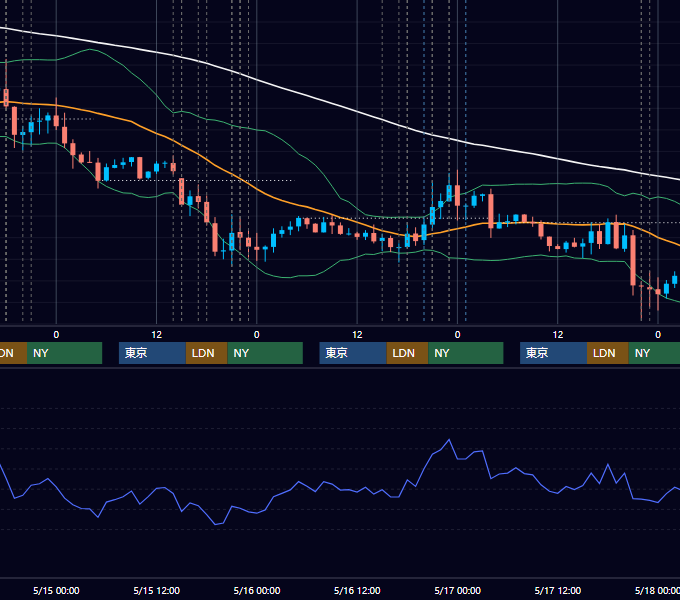Click the 5/16 LDN session block

pos(407,353)
